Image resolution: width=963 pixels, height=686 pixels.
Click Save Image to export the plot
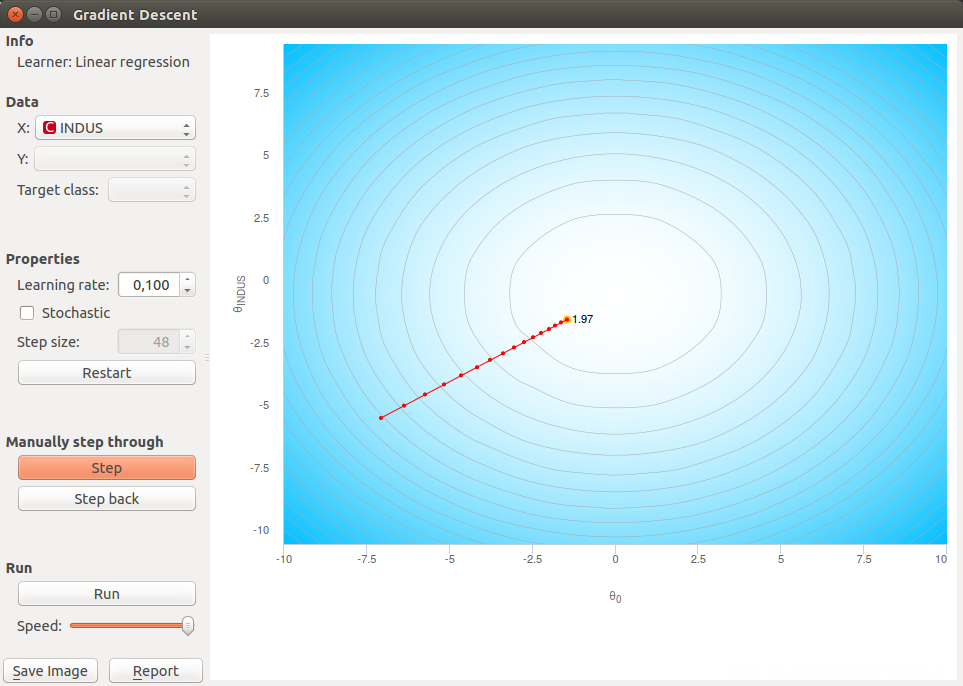pyautogui.click(x=50, y=670)
